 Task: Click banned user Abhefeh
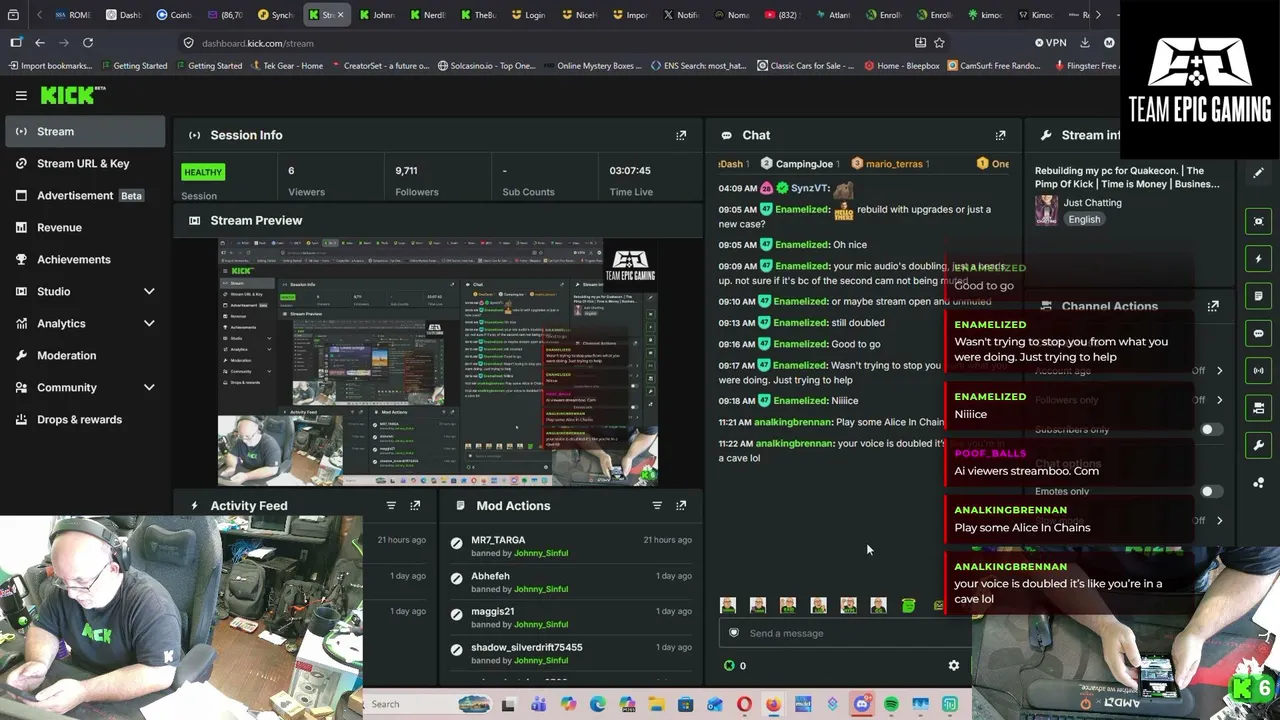[490, 576]
